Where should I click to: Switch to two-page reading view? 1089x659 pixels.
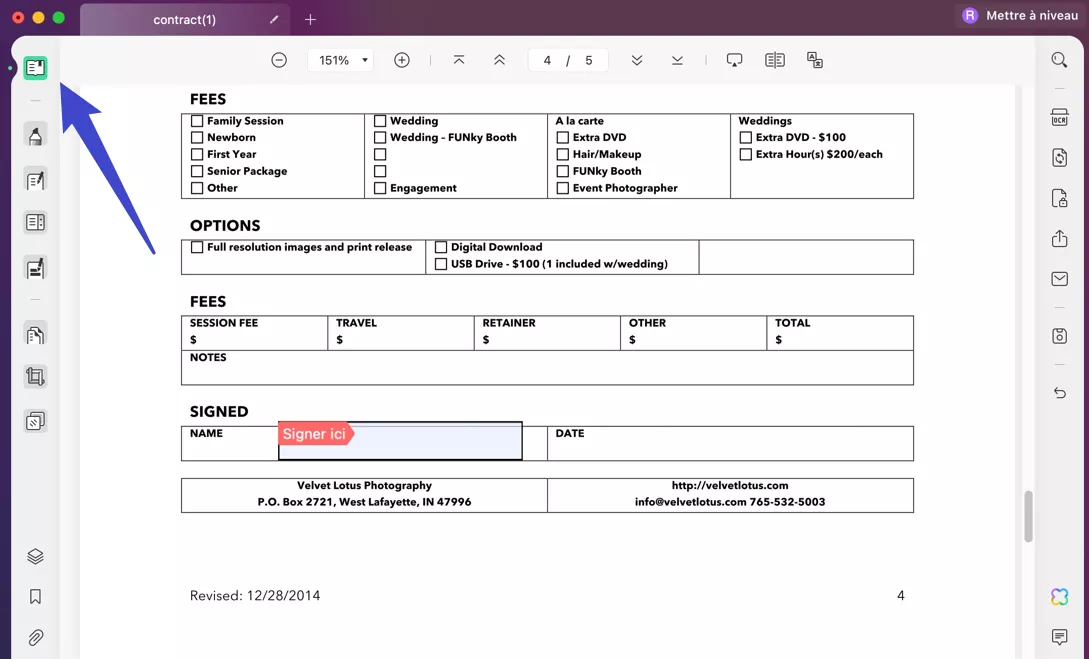[x=774, y=59]
